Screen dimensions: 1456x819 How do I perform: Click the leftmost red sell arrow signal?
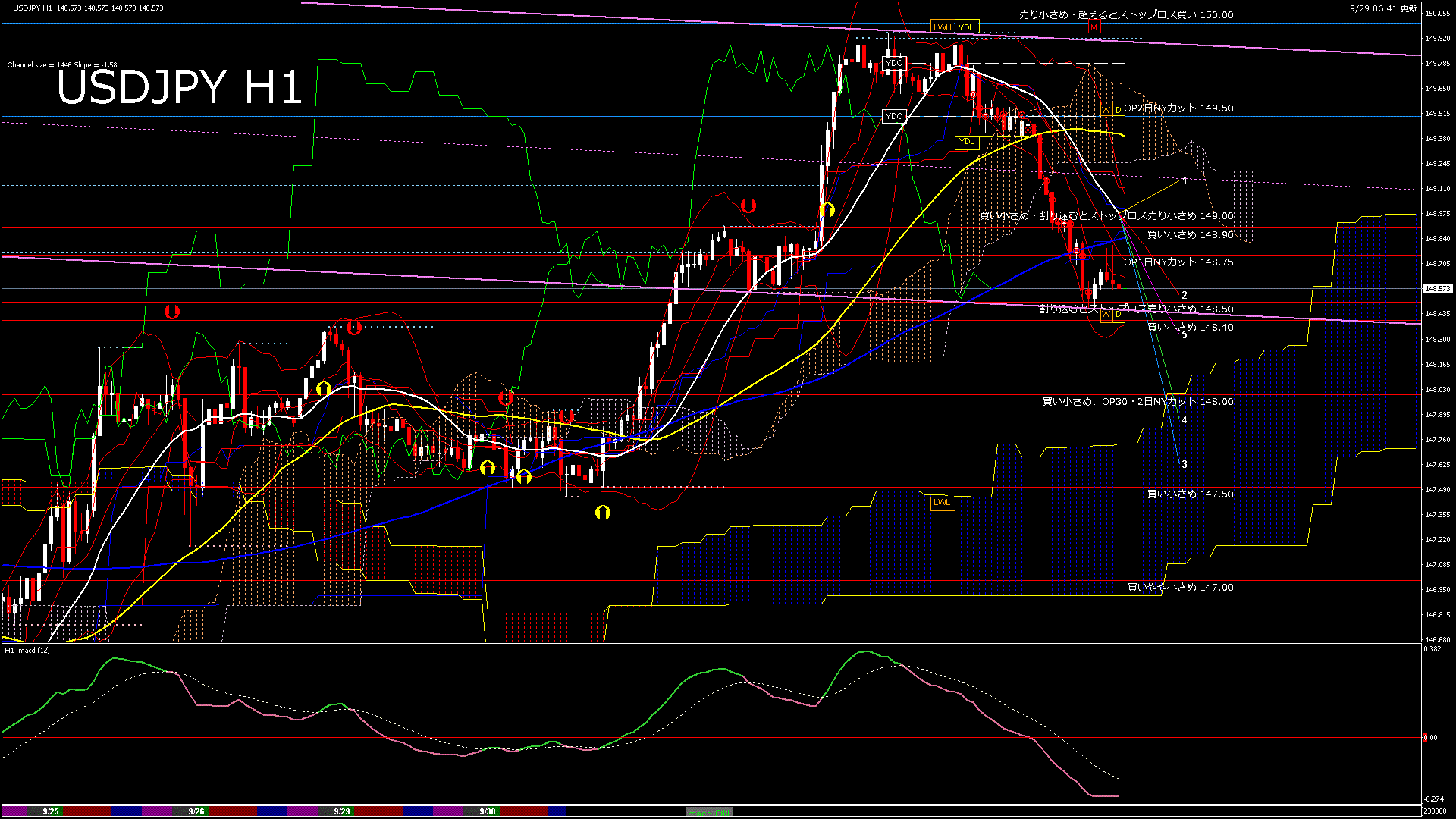[x=172, y=312]
